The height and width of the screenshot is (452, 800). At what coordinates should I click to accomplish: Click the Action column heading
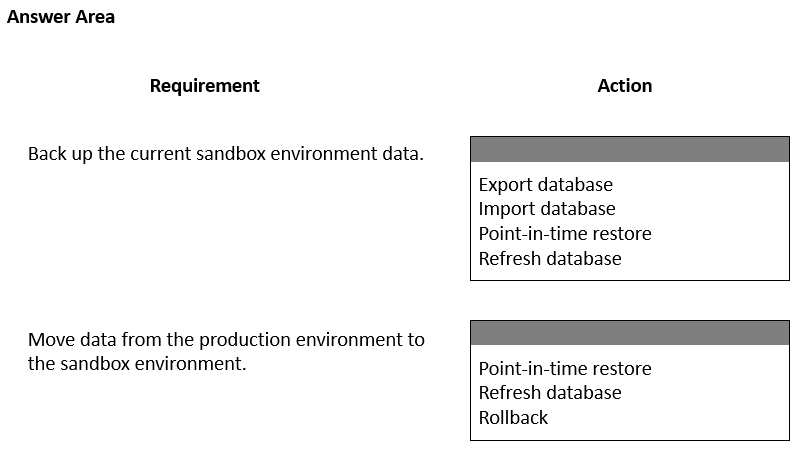point(624,86)
